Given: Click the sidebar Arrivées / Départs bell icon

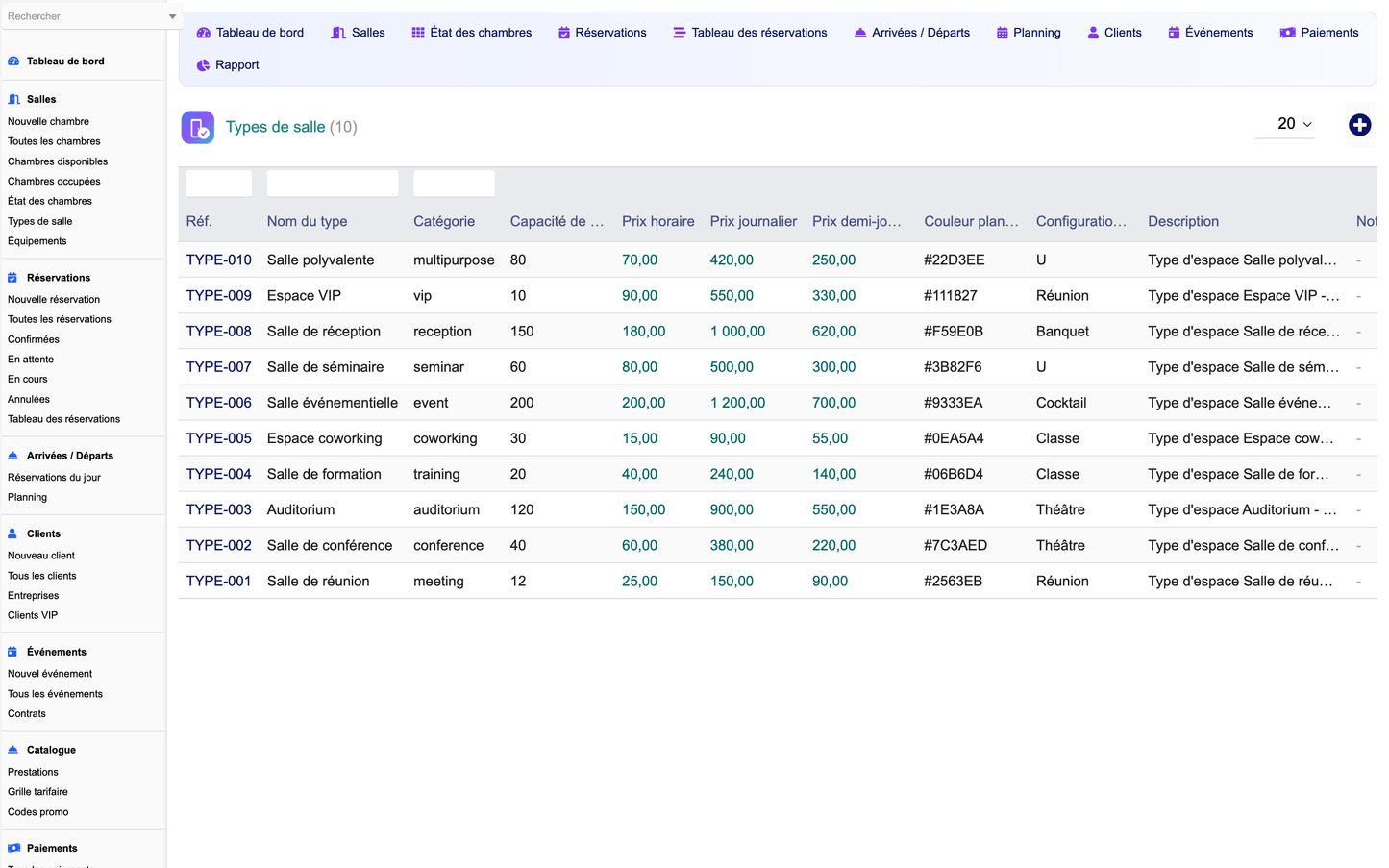Looking at the screenshot, I should [x=12, y=456].
